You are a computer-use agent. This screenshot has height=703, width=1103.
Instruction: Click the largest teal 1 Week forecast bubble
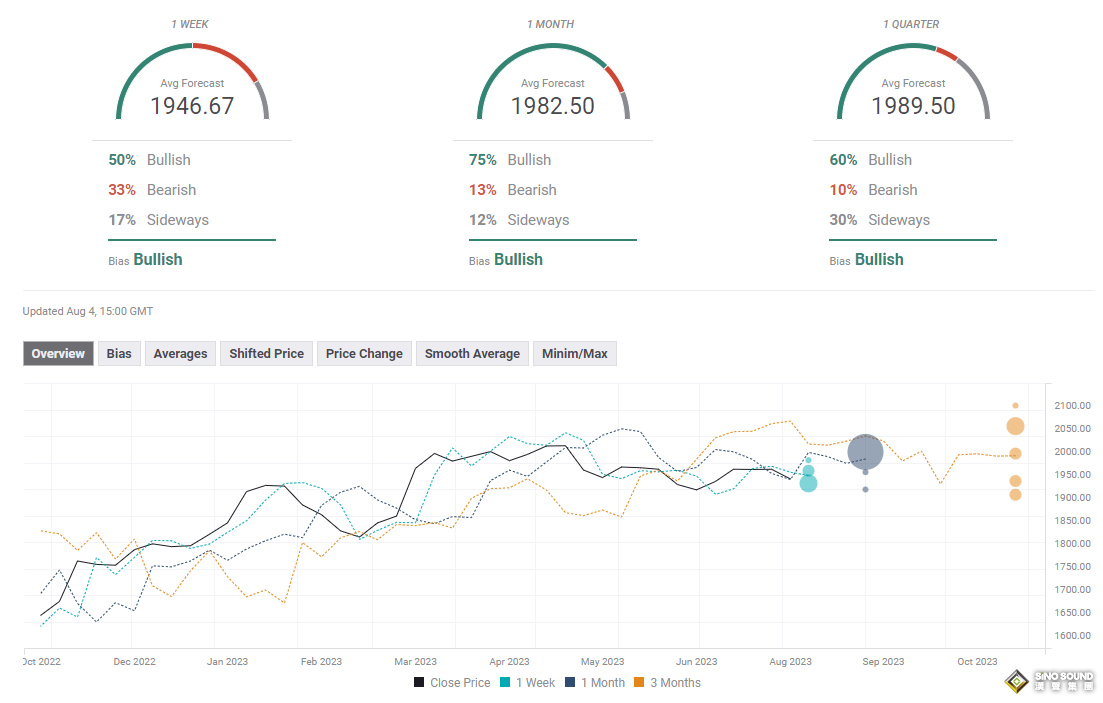[808, 484]
